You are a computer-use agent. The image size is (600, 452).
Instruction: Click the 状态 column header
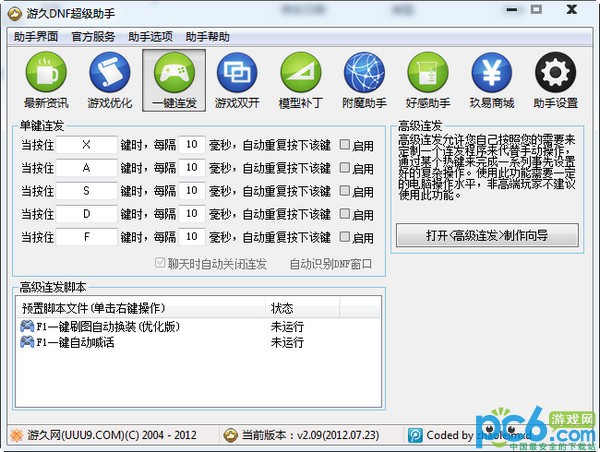coord(302,308)
